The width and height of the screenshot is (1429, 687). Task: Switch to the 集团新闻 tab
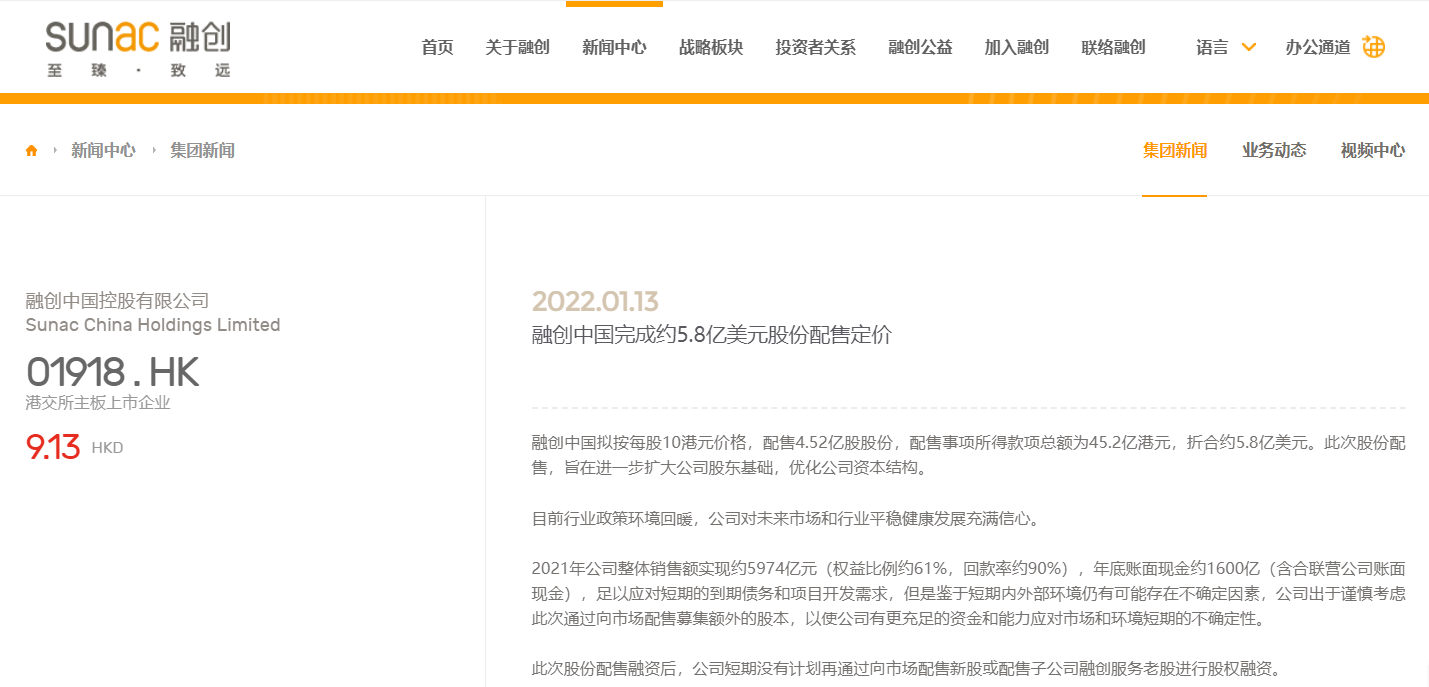tap(1175, 151)
